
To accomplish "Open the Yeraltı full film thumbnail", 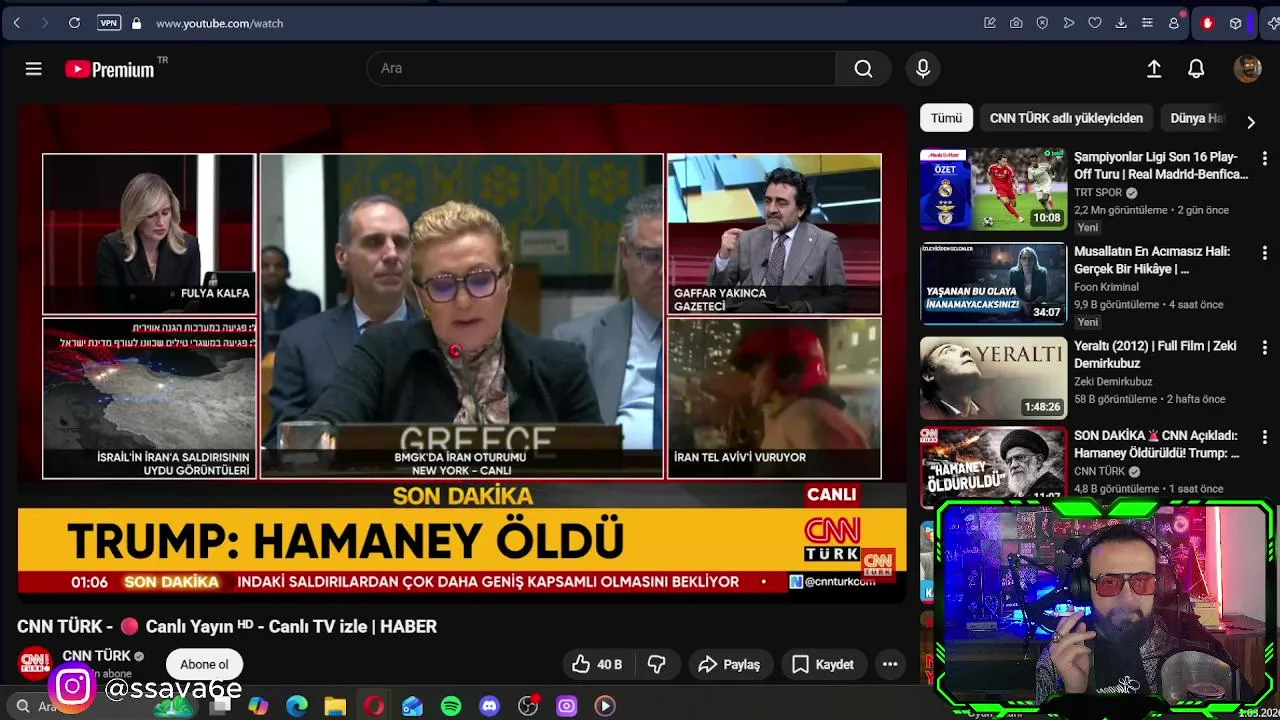I will [993, 378].
